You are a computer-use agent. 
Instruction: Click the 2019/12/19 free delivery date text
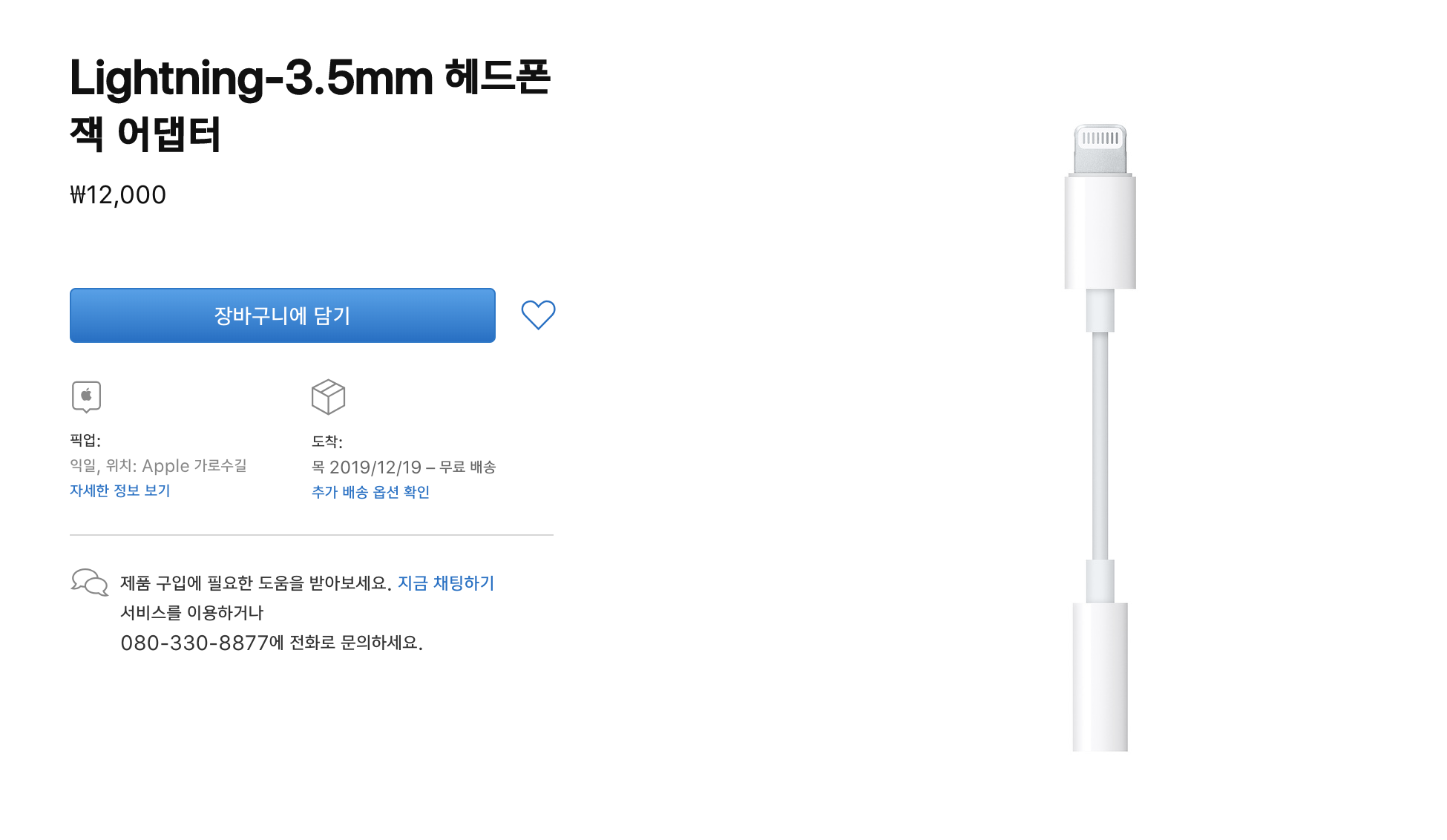404,467
